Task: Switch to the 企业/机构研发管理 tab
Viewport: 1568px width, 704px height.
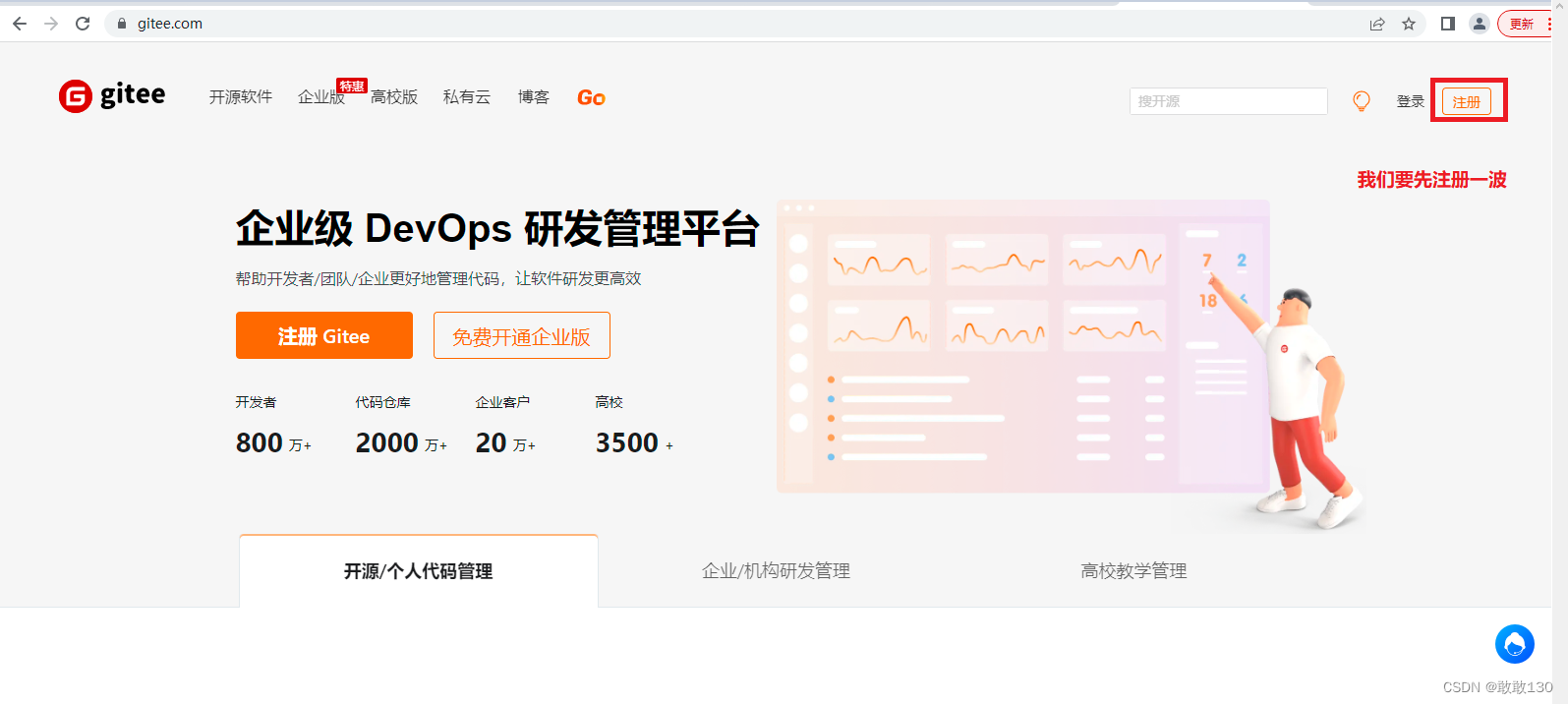Action: point(777,571)
